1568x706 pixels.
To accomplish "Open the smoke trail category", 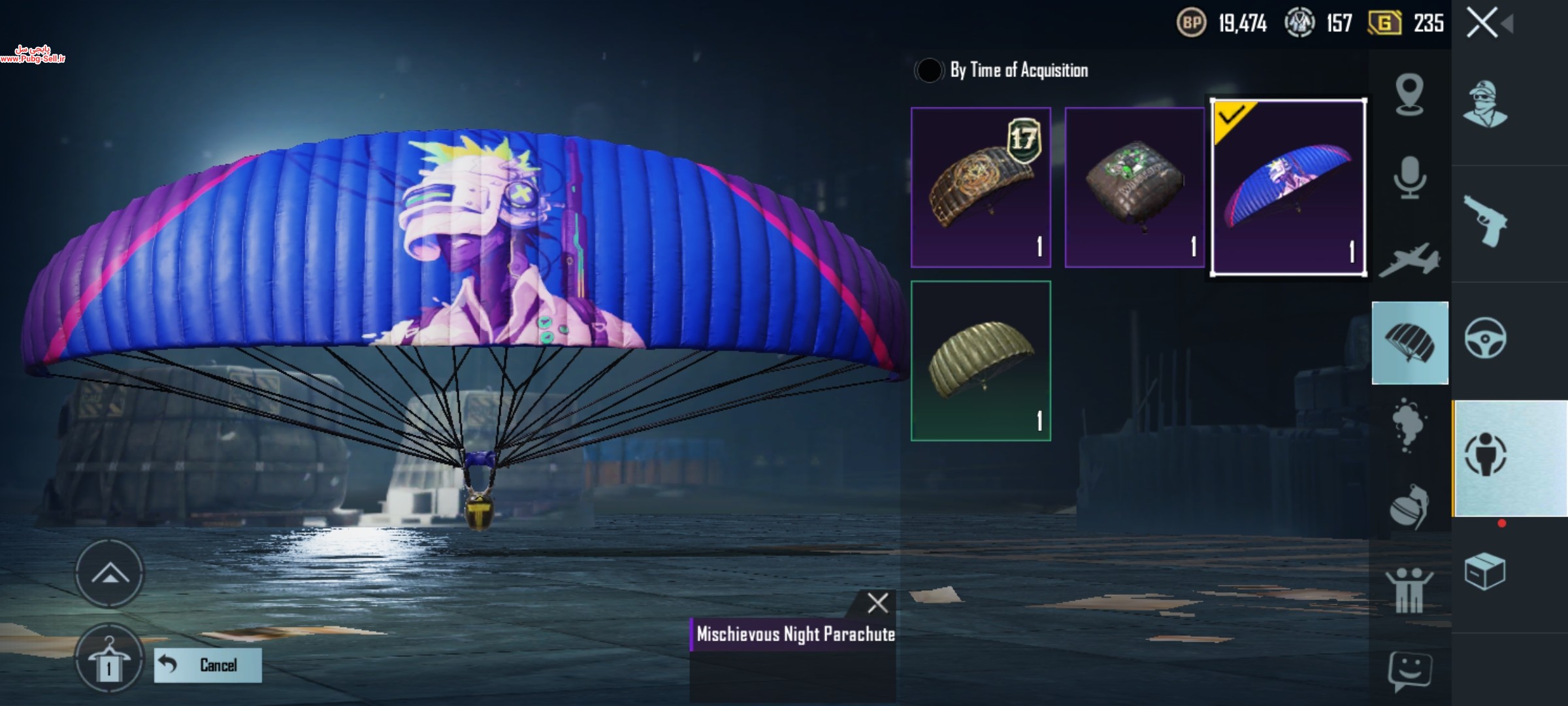I will [x=1408, y=426].
